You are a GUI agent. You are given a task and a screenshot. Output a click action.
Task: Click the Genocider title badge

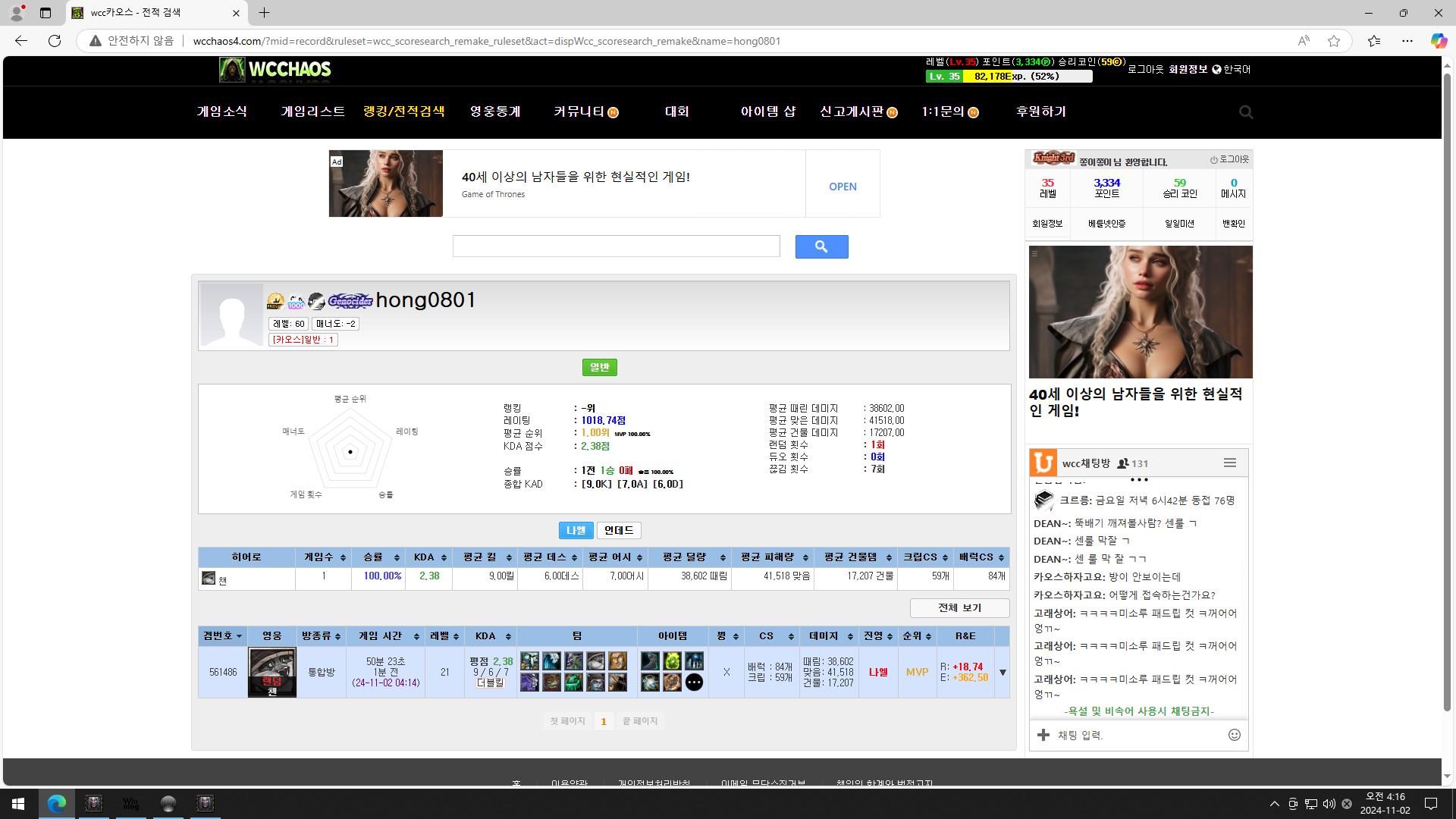pyautogui.click(x=350, y=301)
